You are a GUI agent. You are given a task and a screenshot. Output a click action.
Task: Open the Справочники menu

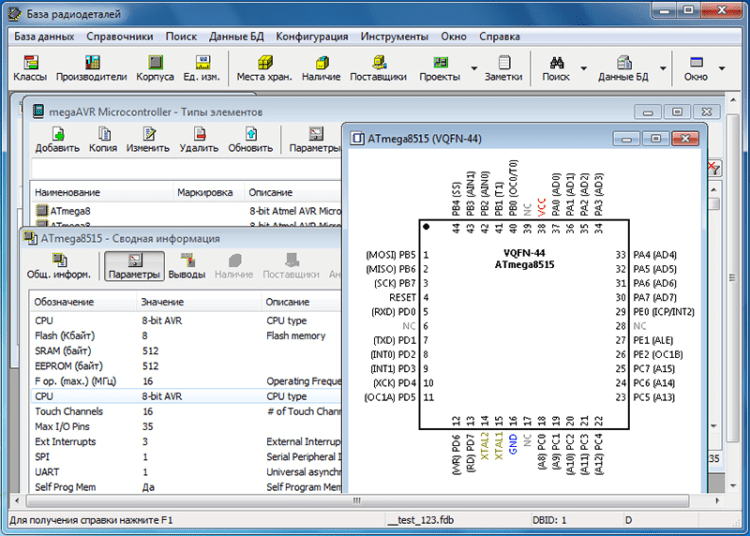(x=119, y=36)
